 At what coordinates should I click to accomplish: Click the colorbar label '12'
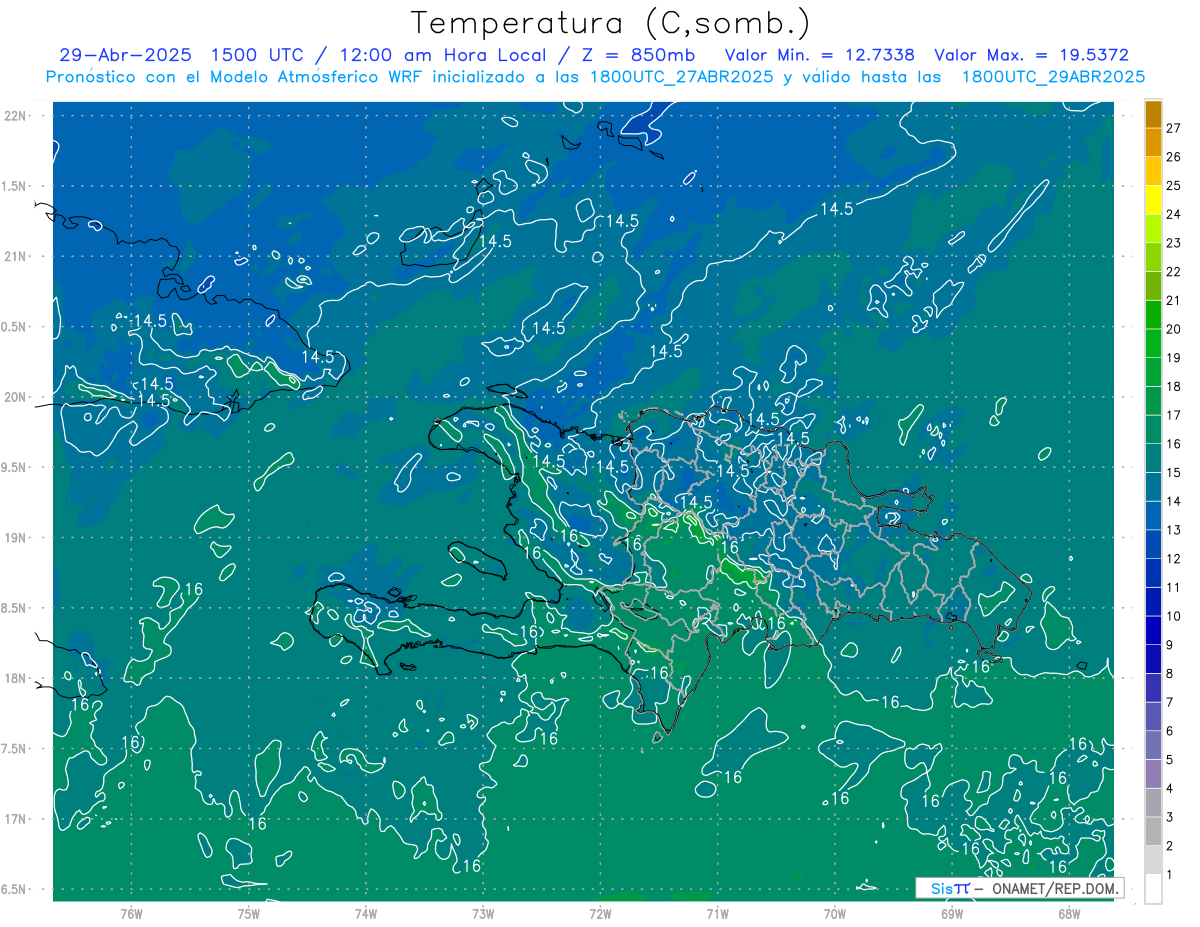pyautogui.click(x=1174, y=559)
